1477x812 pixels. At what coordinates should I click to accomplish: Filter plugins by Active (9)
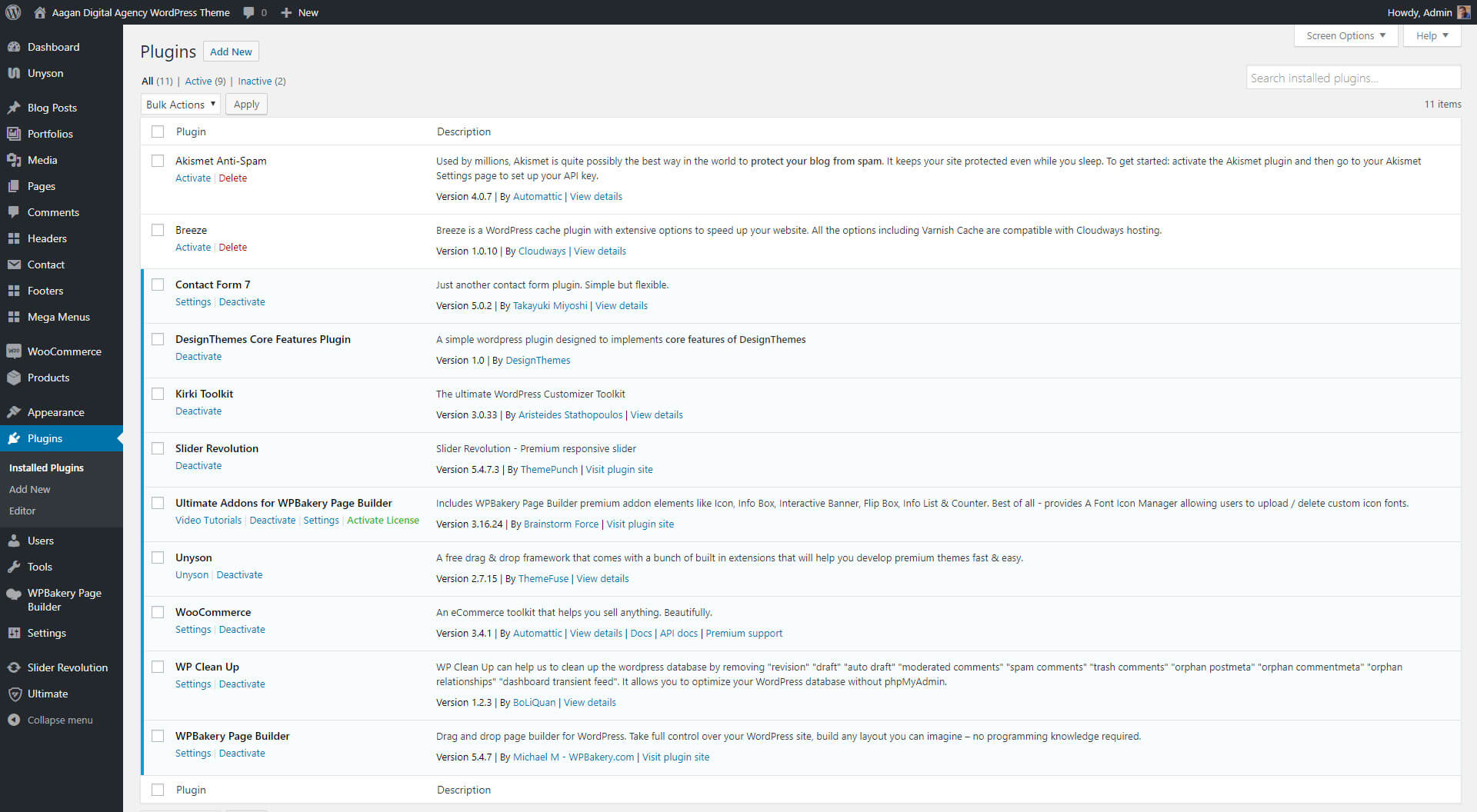pos(205,81)
